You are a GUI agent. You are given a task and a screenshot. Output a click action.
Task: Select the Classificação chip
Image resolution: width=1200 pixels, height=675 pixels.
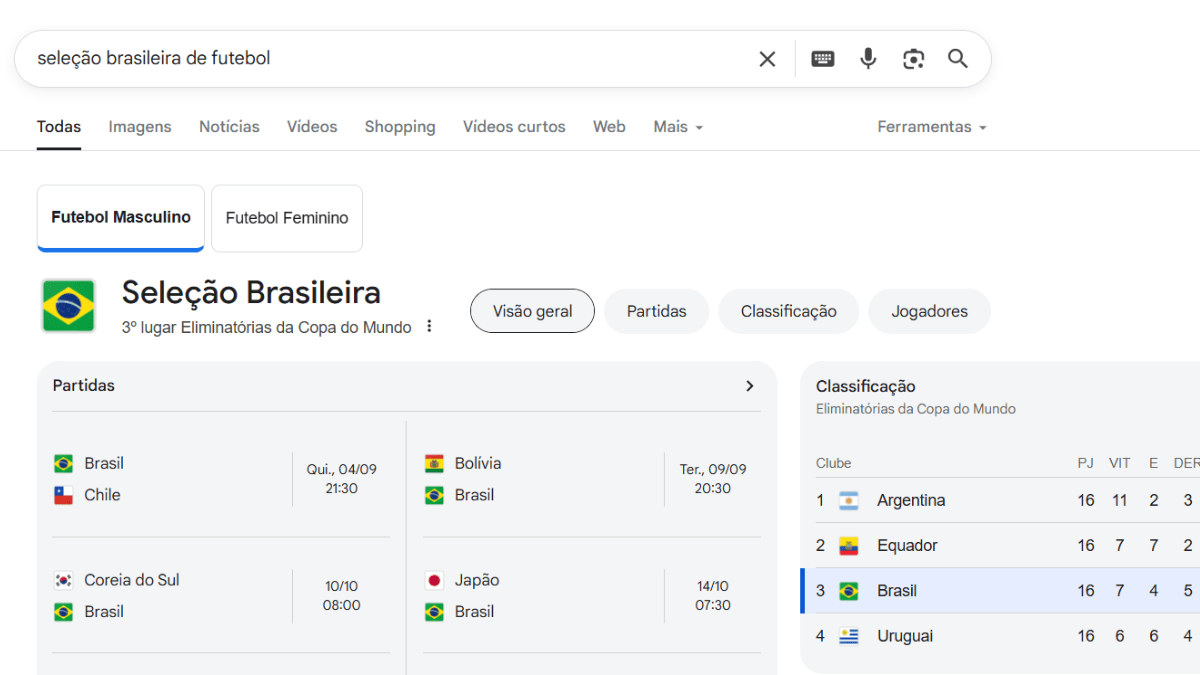(788, 311)
